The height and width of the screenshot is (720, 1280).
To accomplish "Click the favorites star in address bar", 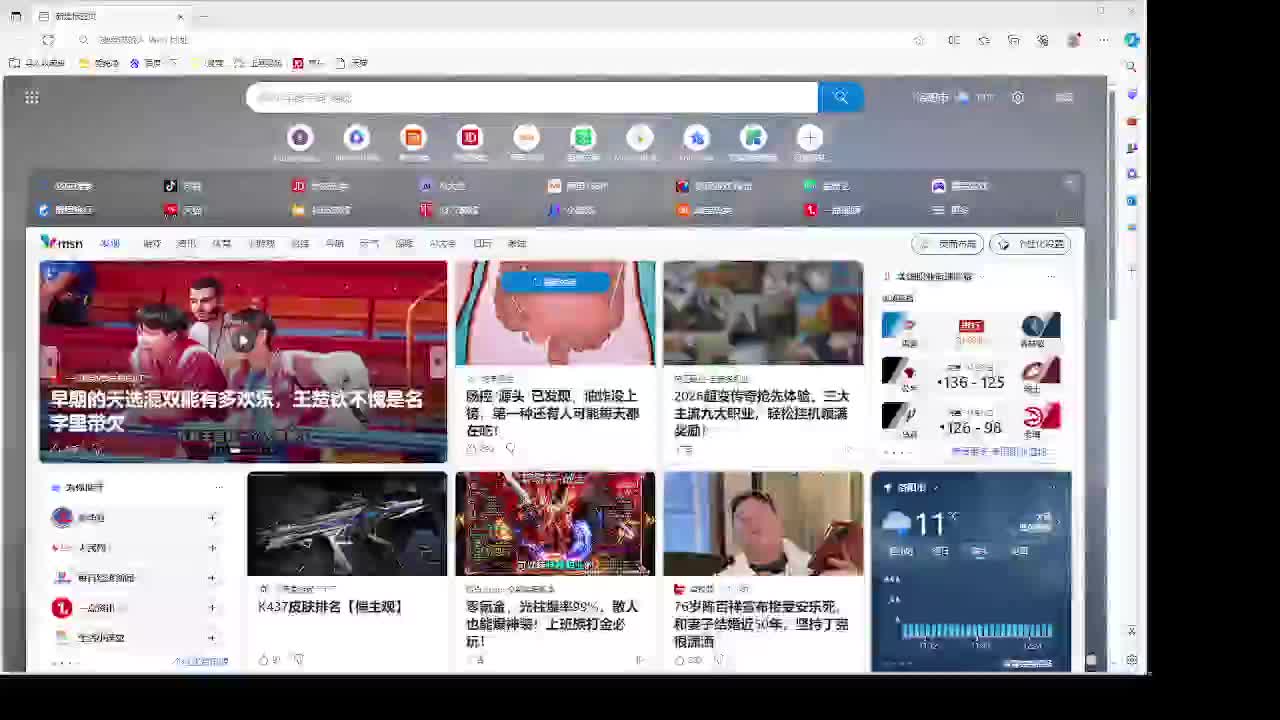I will click(918, 40).
